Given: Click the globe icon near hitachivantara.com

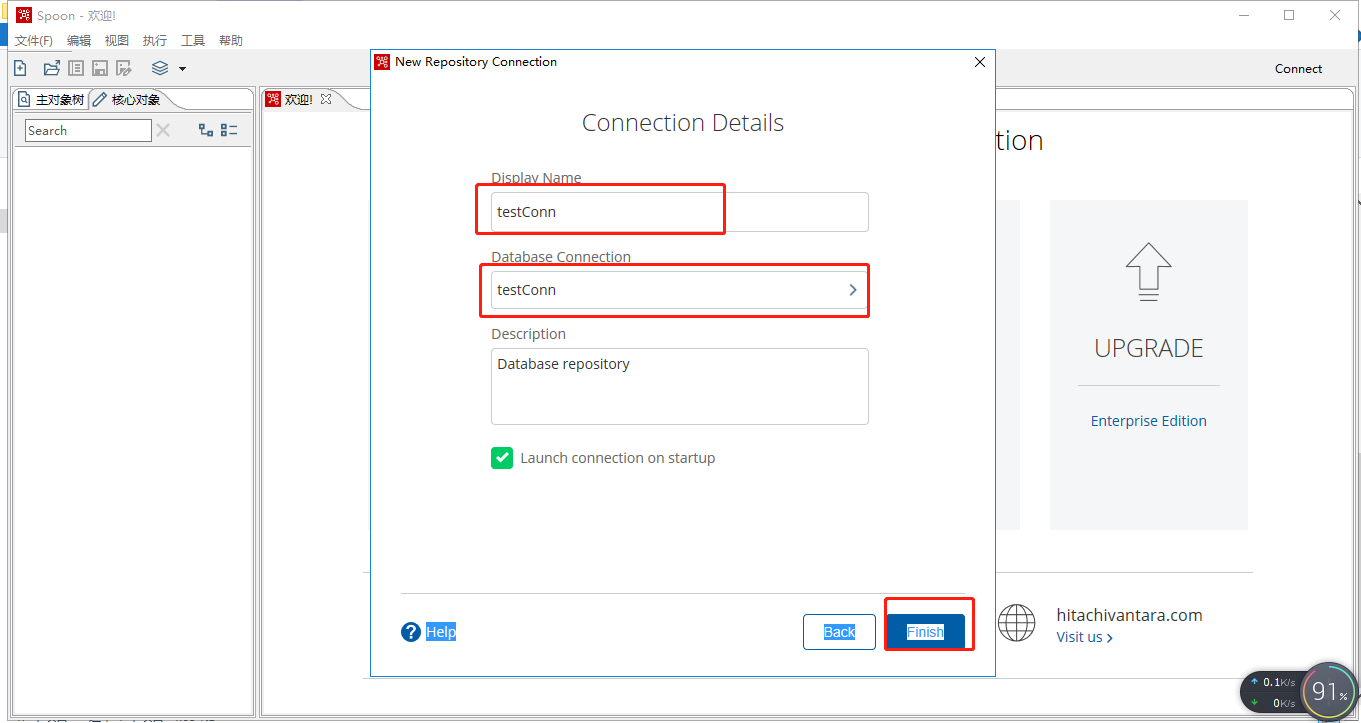Looking at the screenshot, I should pos(1017,623).
